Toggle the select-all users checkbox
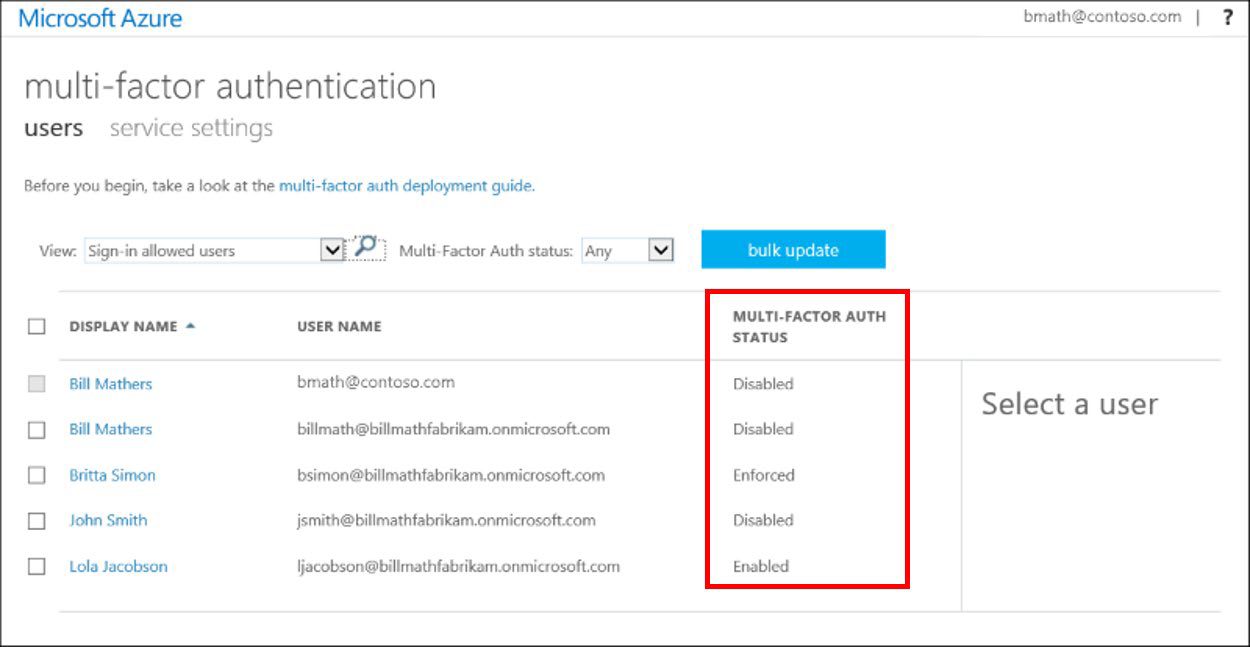This screenshot has height=647, width=1250. pyautogui.click(x=37, y=326)
